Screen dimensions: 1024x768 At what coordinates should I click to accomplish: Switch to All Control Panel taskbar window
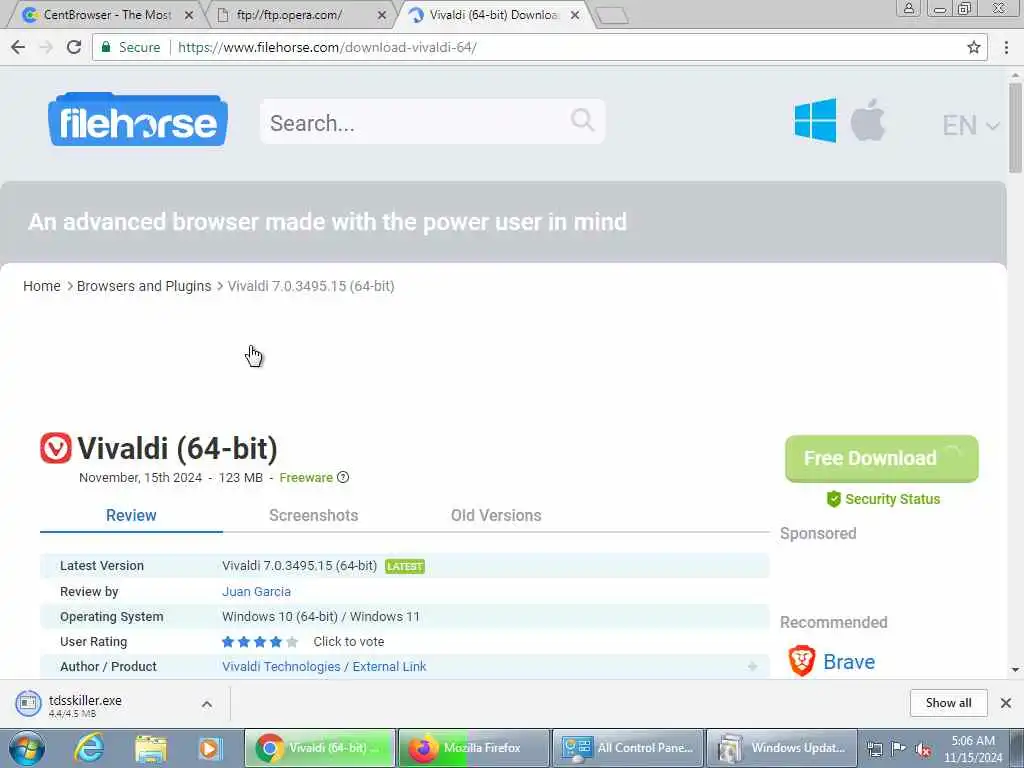pos(628,748)
